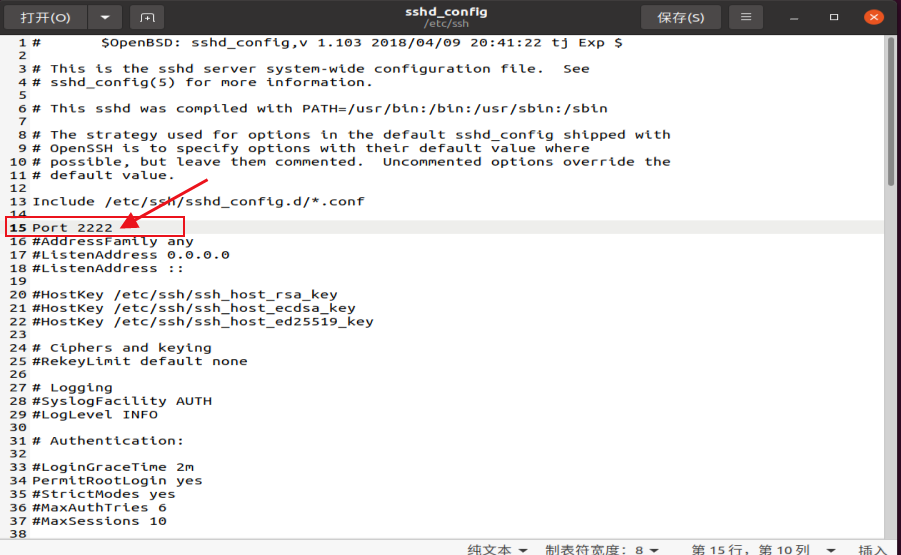This screenshot has width=901, height=555.
Task: Open the 制表符宽度: 8 tab width dropdown
Action: (x=602, y=549)
